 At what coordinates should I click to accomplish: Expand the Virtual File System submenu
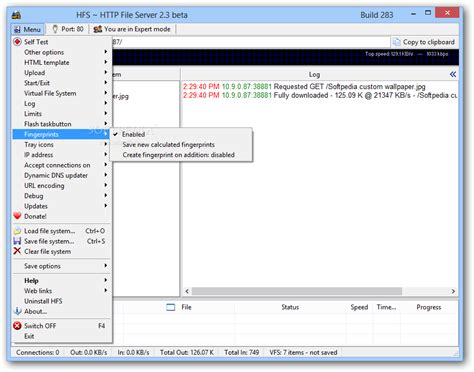[61, 93]
